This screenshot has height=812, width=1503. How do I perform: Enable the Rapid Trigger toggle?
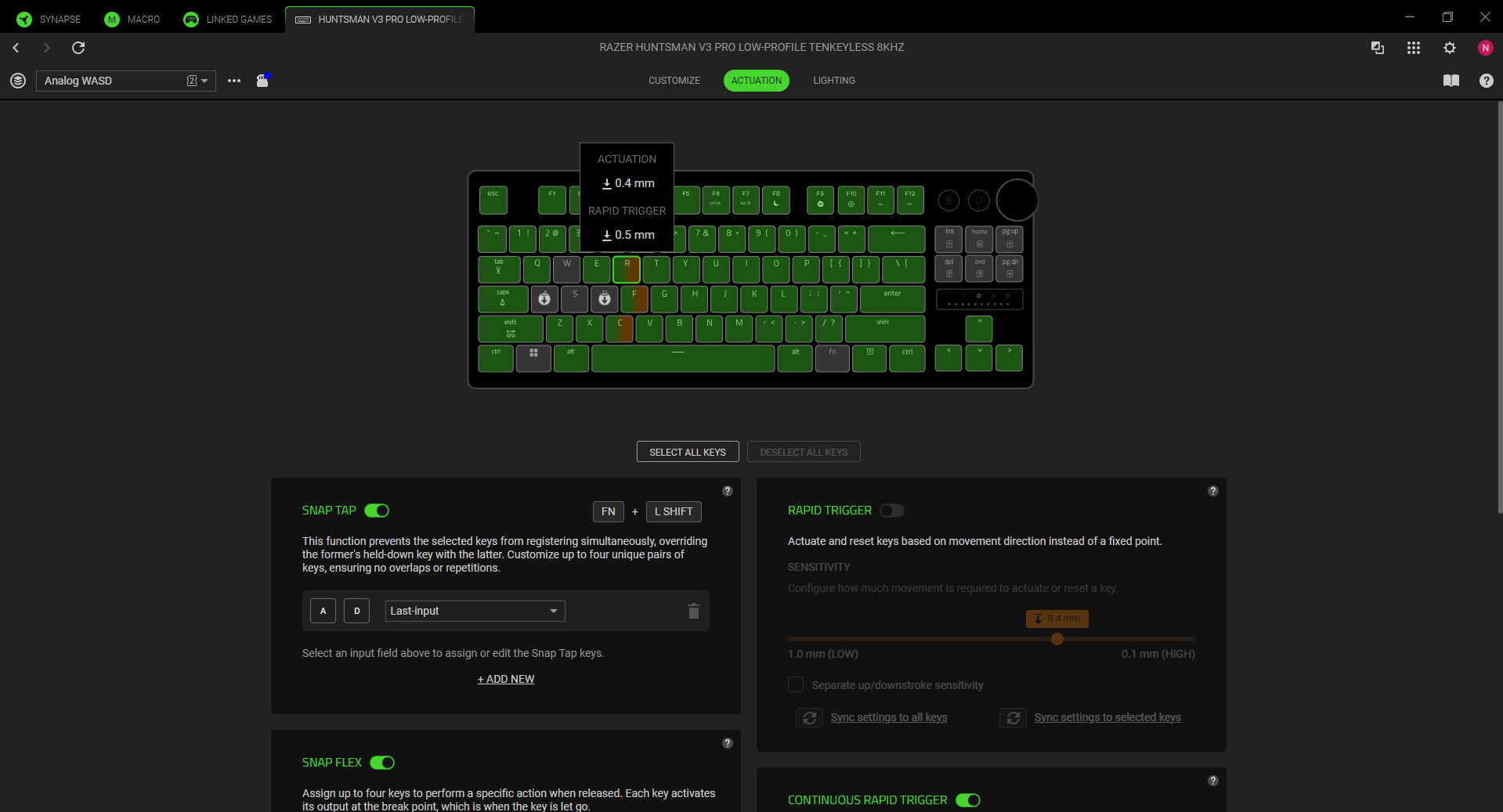pos(892,511)
